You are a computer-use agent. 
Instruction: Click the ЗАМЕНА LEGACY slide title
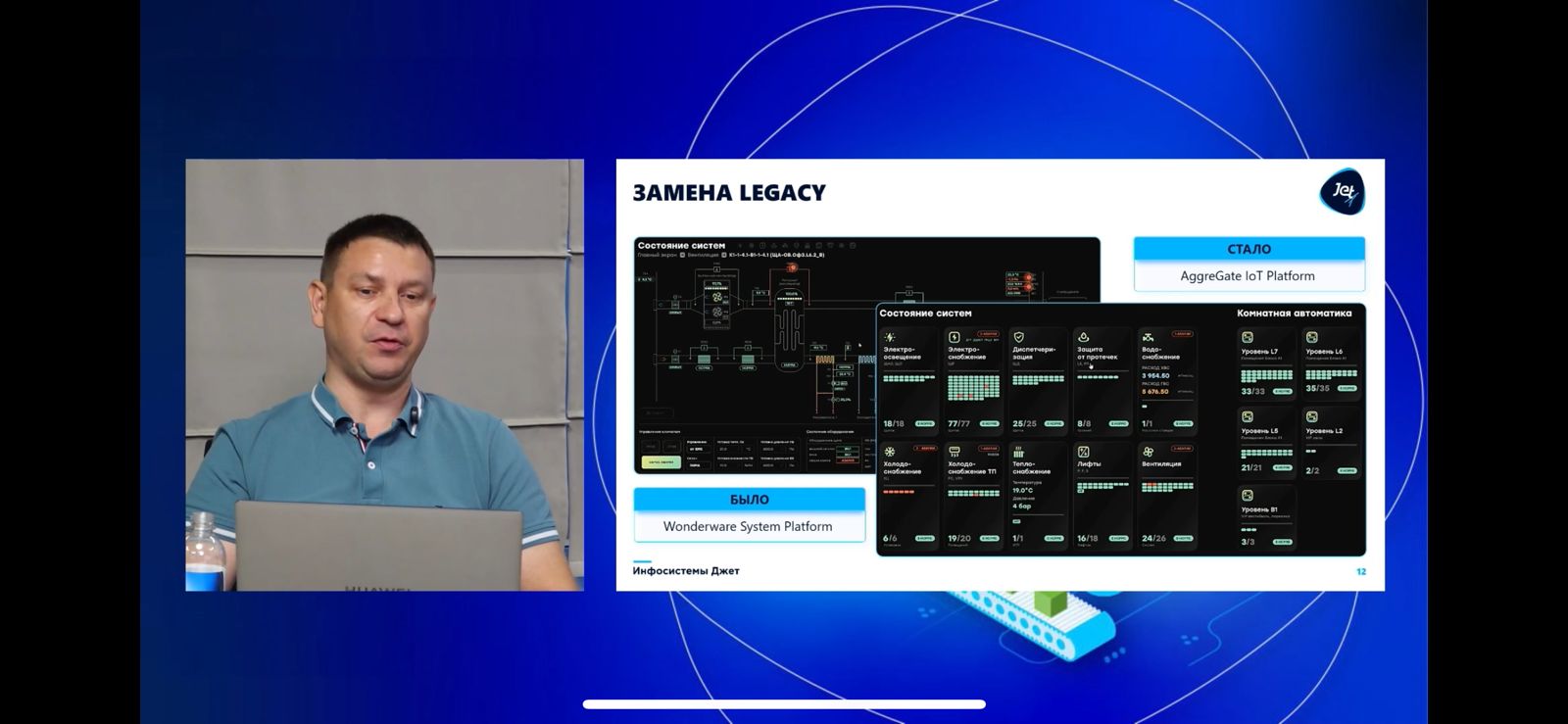pos(729,193)
